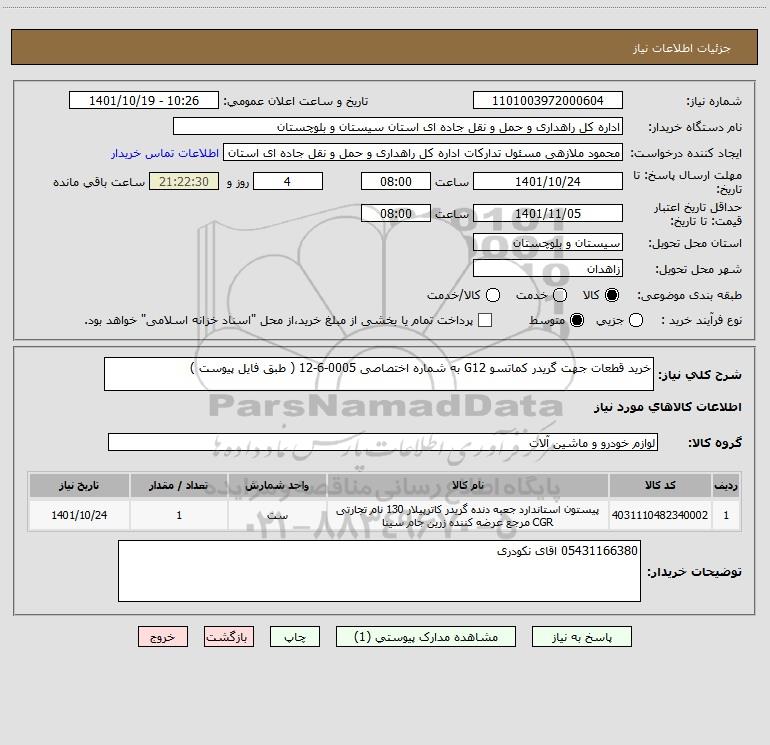Click the اطلاعات کالاهای مورد نیاز heading
This screenshot has height=745, width=770.
(668, 407)
